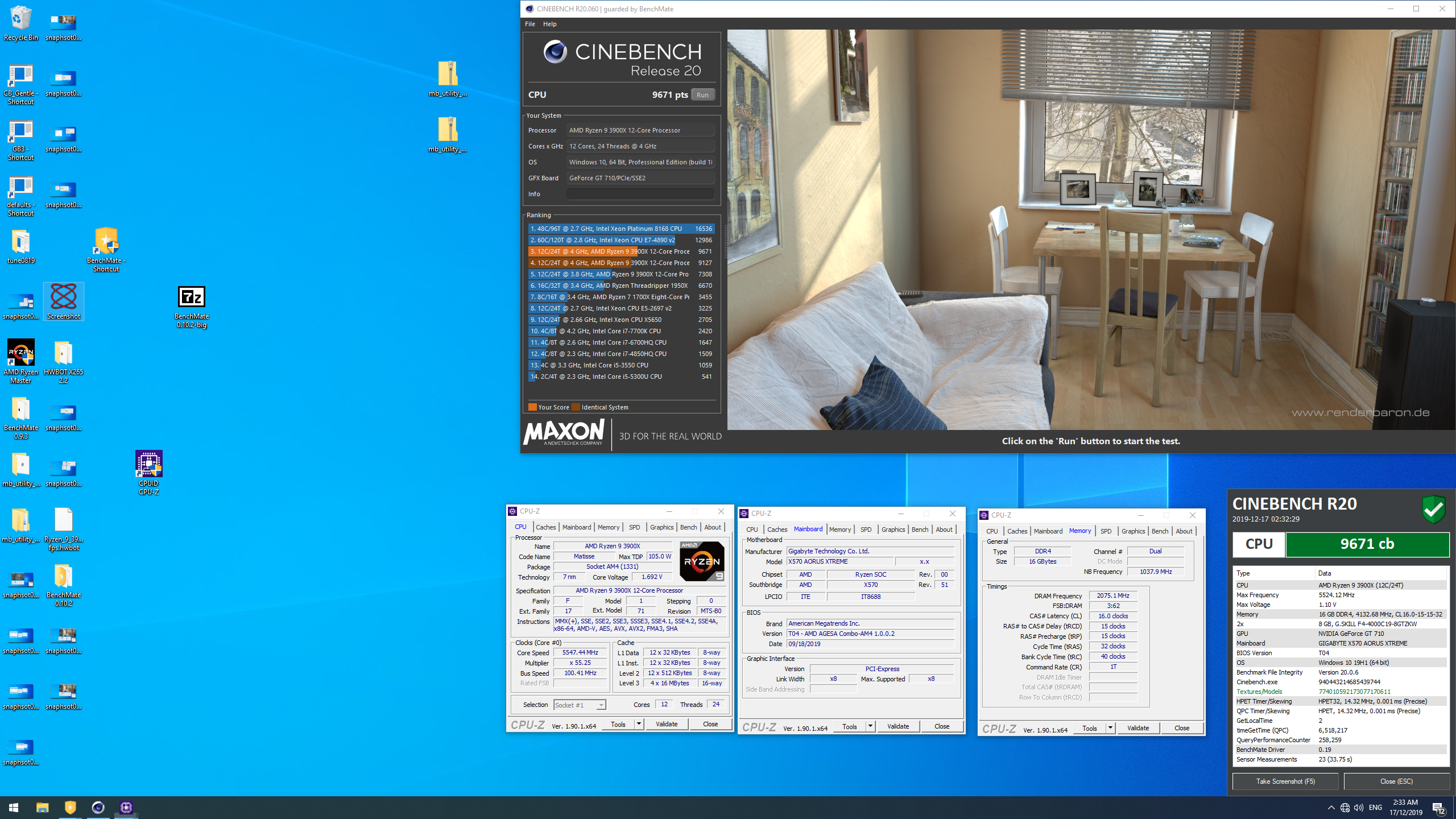Click Close in the Mainboard CPU-Z window
The image size is (1456, 819).
[942, 726]
